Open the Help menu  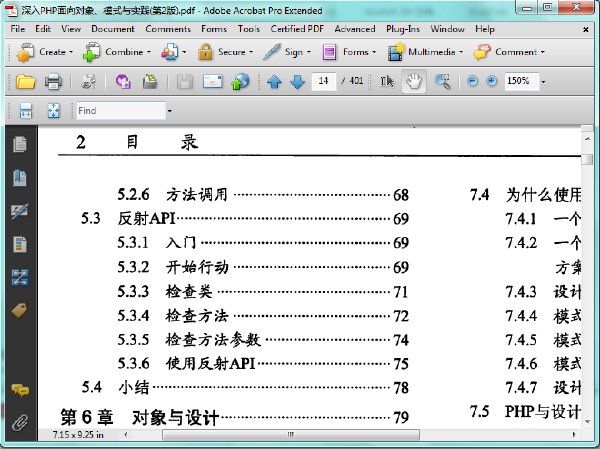[x=485, y=29]
